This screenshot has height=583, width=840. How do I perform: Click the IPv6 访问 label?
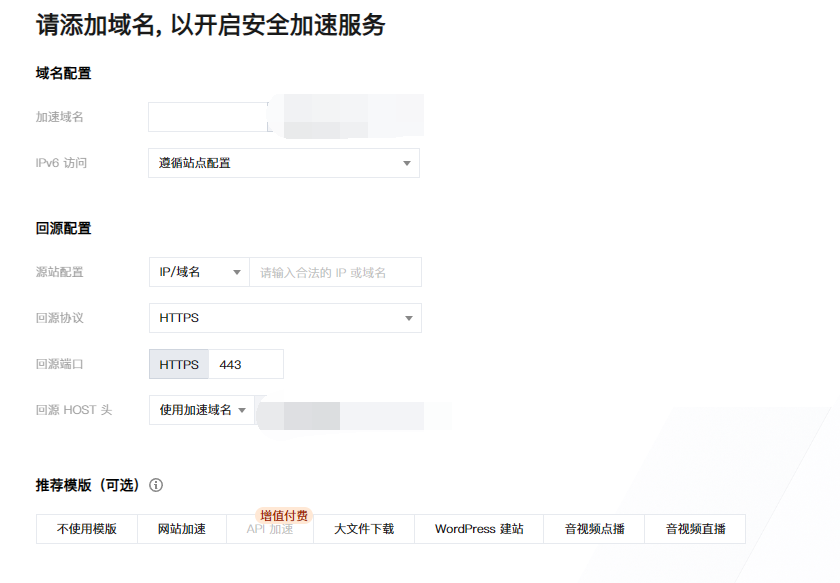pyautogui.click(x=61, y=163)
